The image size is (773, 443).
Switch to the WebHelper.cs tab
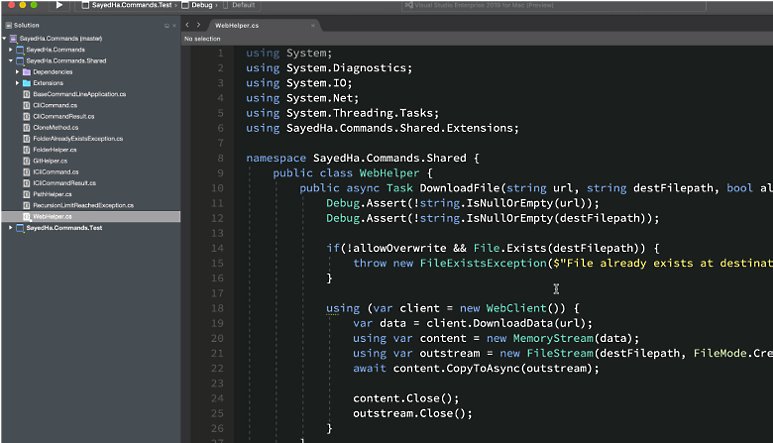(x=238, y=24)
